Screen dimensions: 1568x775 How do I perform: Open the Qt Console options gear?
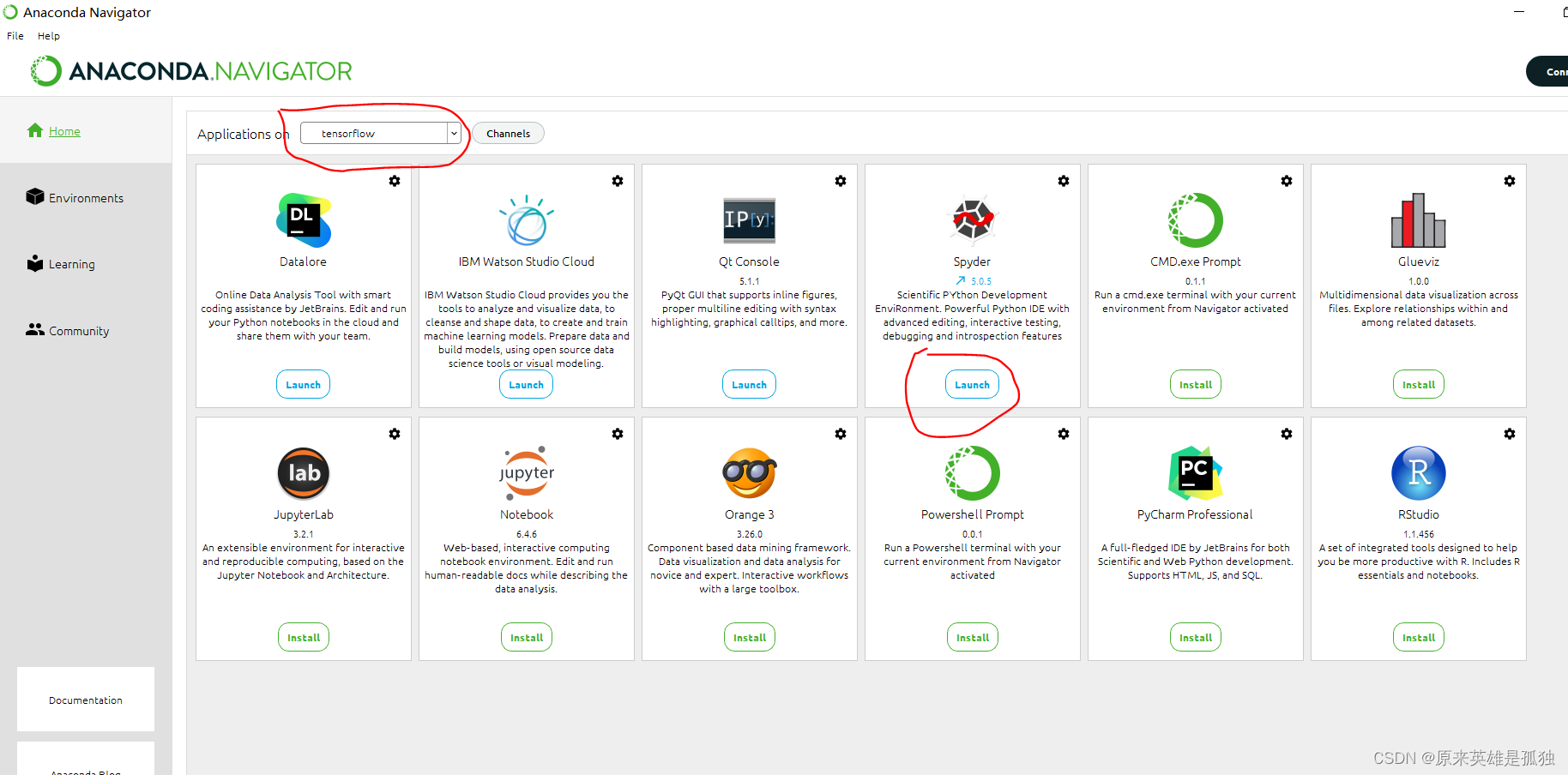coord(841,181)
